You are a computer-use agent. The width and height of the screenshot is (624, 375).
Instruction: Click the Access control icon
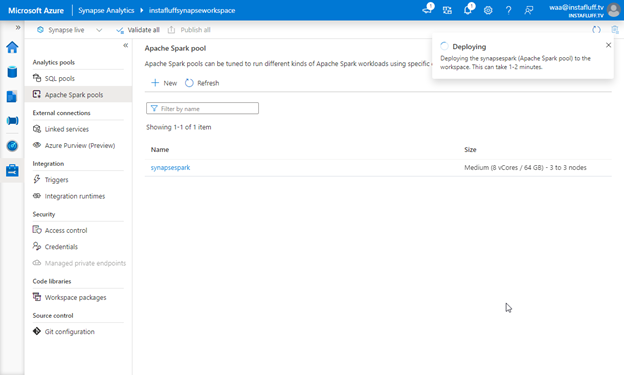click(37, 230)
